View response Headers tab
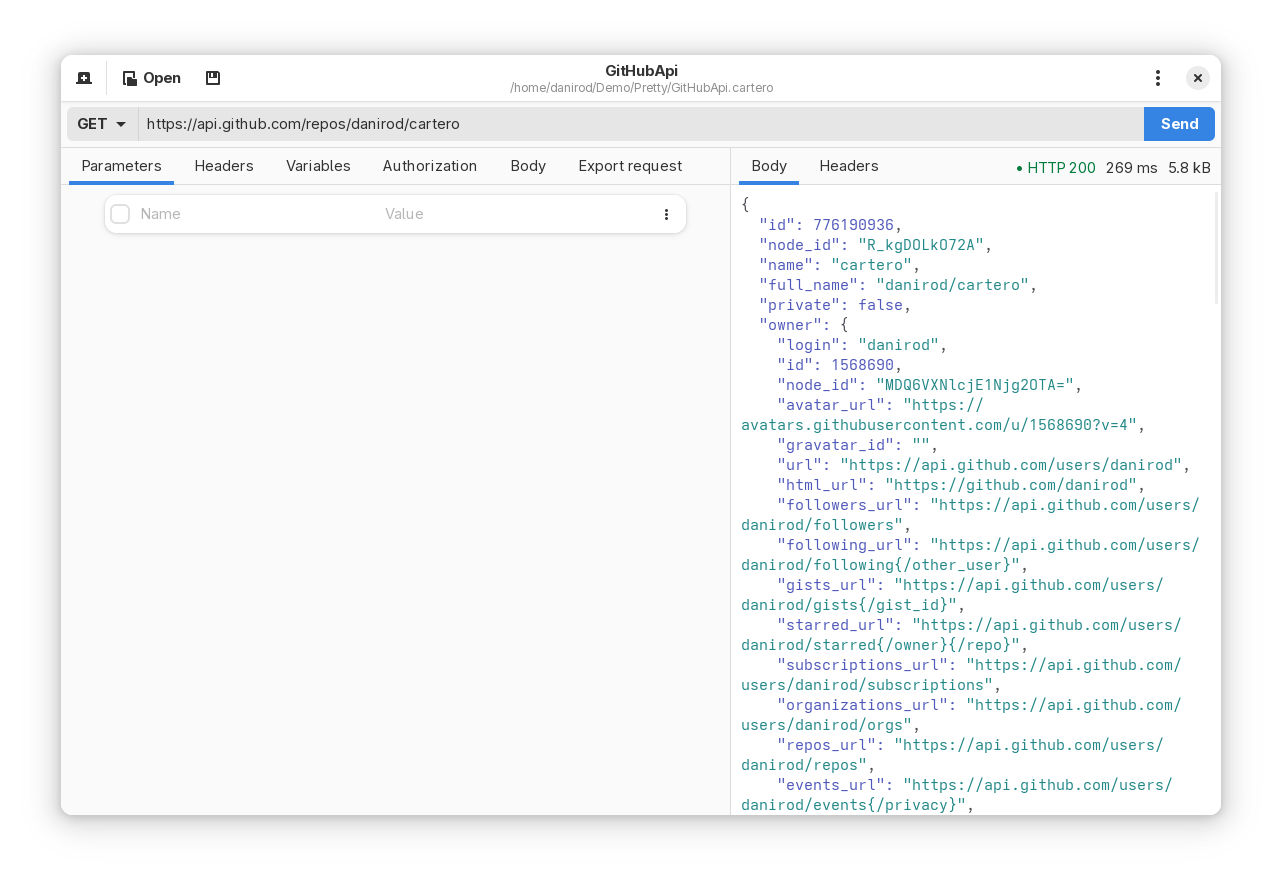Screen dimensions: 1282x882 [x=848, y=166]
